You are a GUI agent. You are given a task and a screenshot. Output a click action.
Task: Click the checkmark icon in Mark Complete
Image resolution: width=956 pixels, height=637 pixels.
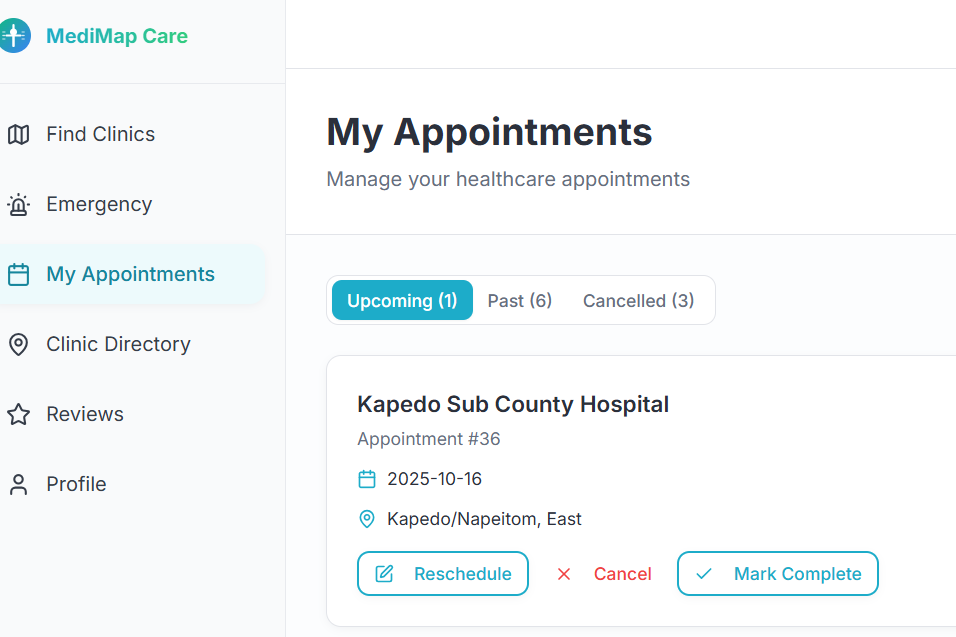click(704, 574)
